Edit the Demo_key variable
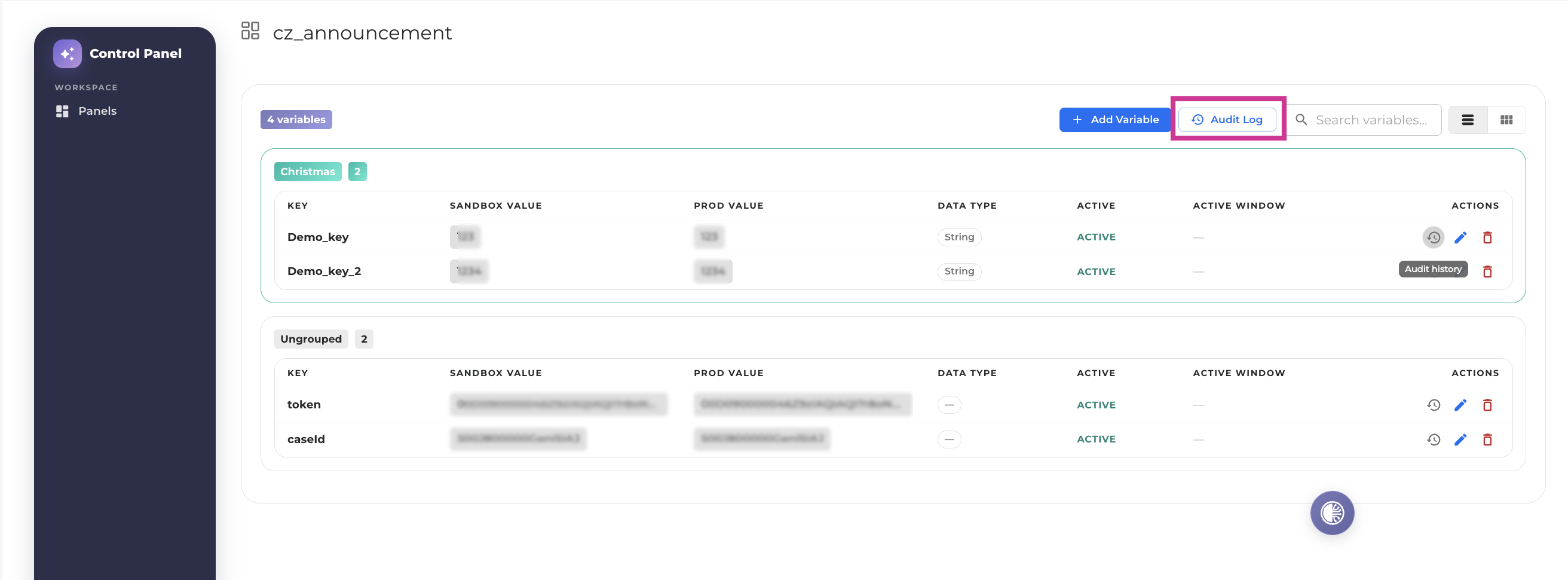 (x=1460, y=237)
